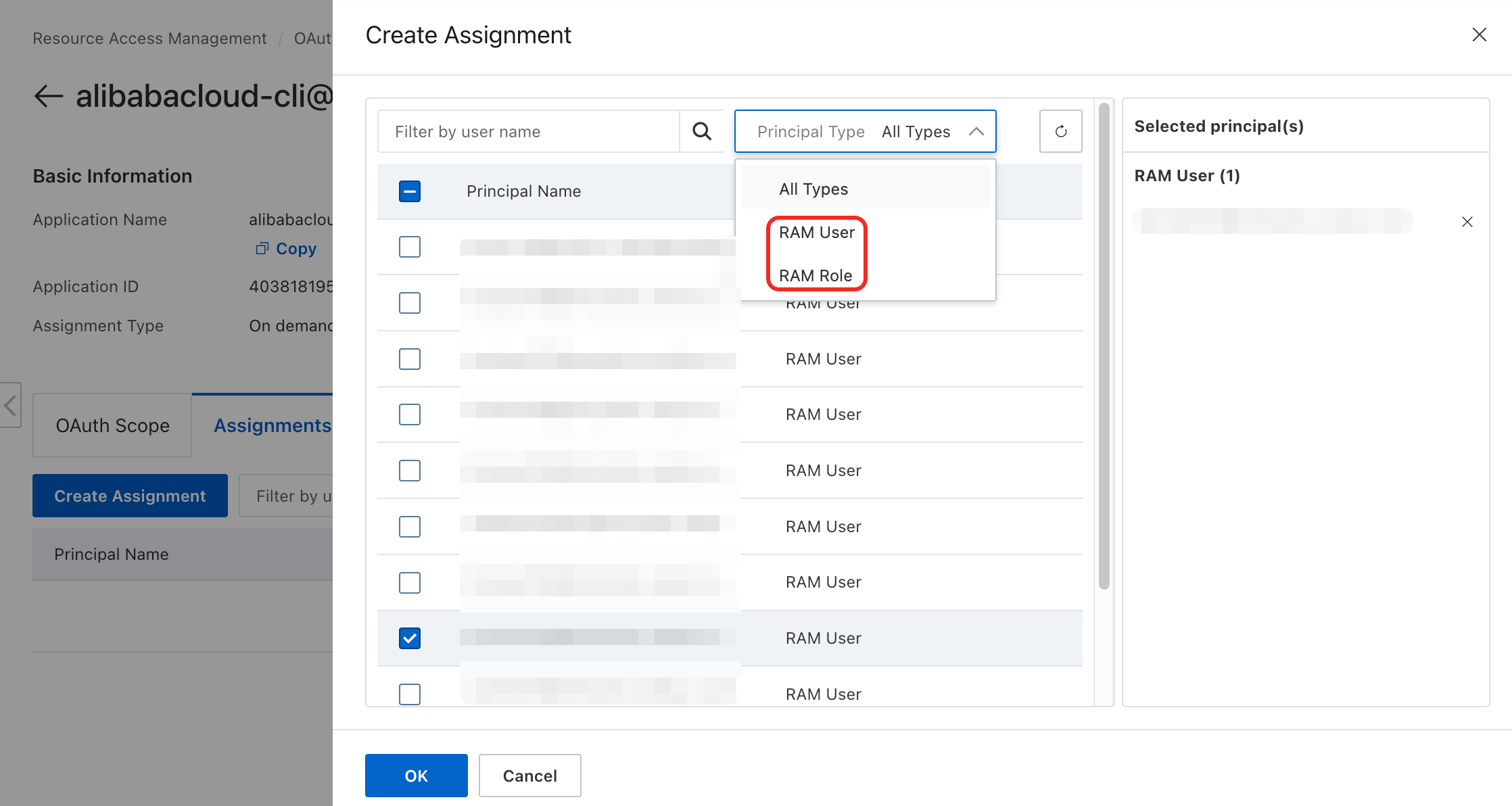Check the first principal row checkbox
This screenshot has width=1512, height=806.
pos(410,247)
